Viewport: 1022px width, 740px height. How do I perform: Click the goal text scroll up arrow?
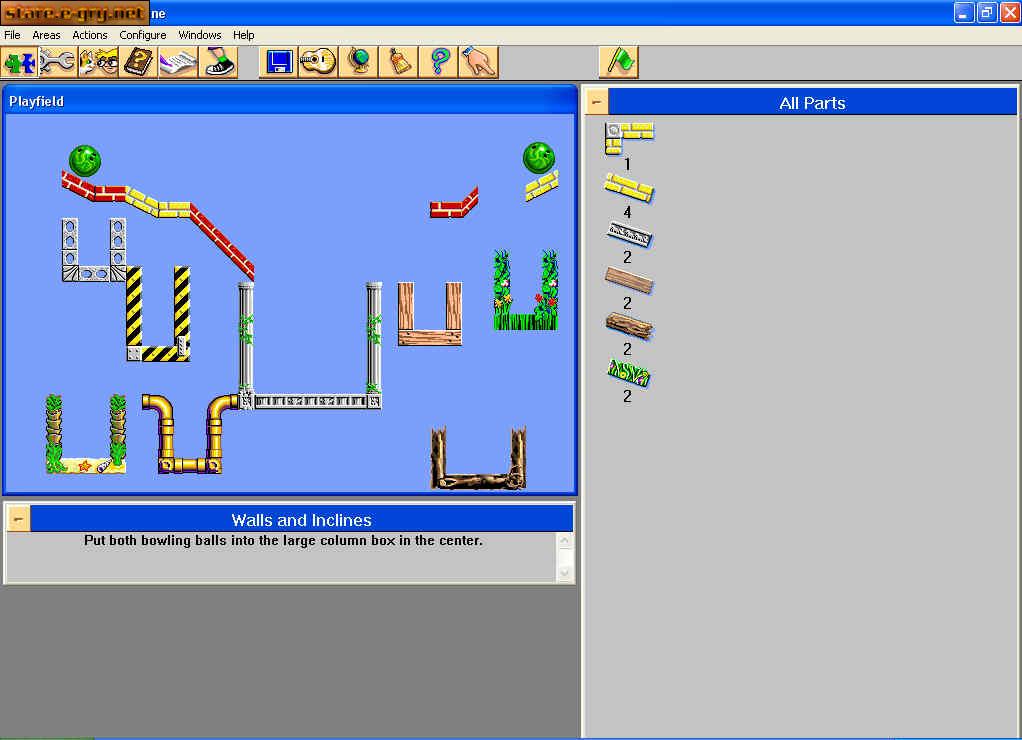pyautogui.click(x=564, y=541)
